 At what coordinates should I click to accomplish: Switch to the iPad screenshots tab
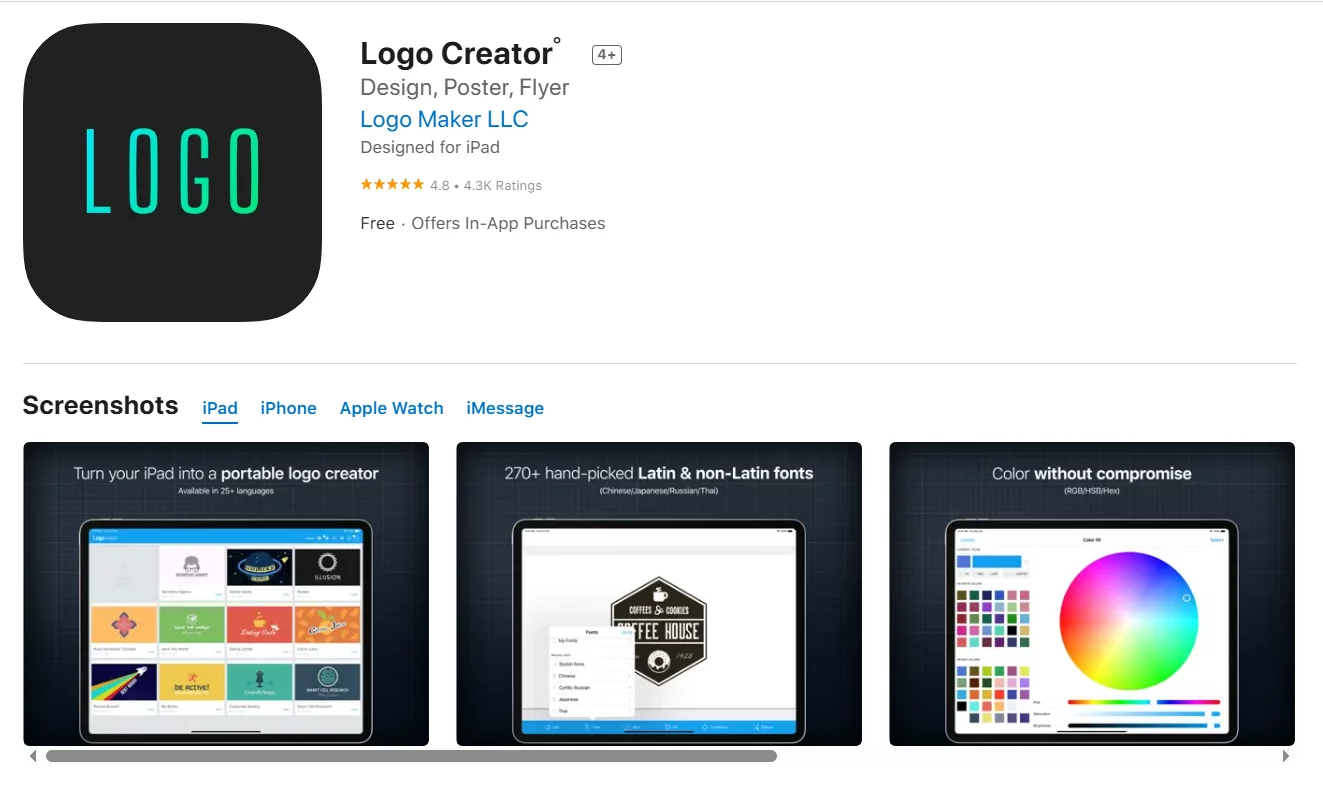pos(220,408)
